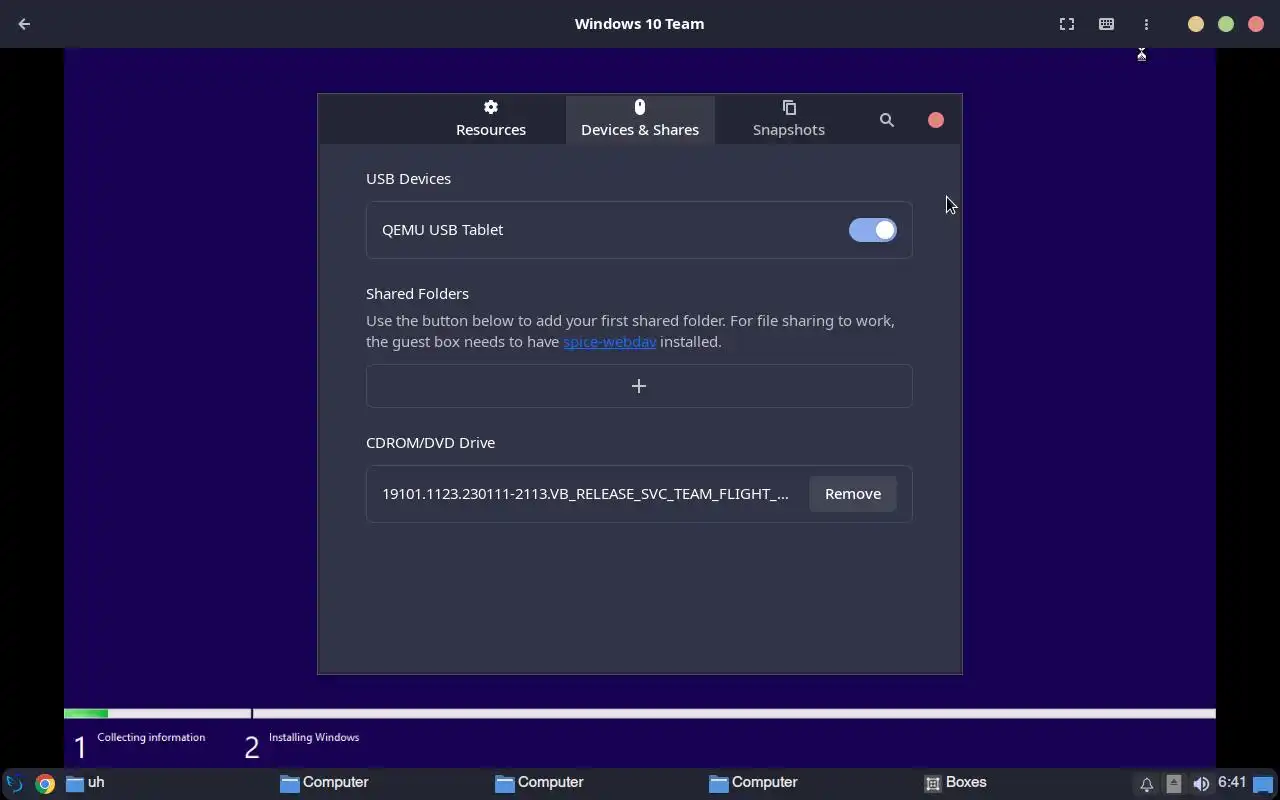1280x800 pixels.
Task: Open the application launcher in taskbar
Action: [x=14, y=783]
